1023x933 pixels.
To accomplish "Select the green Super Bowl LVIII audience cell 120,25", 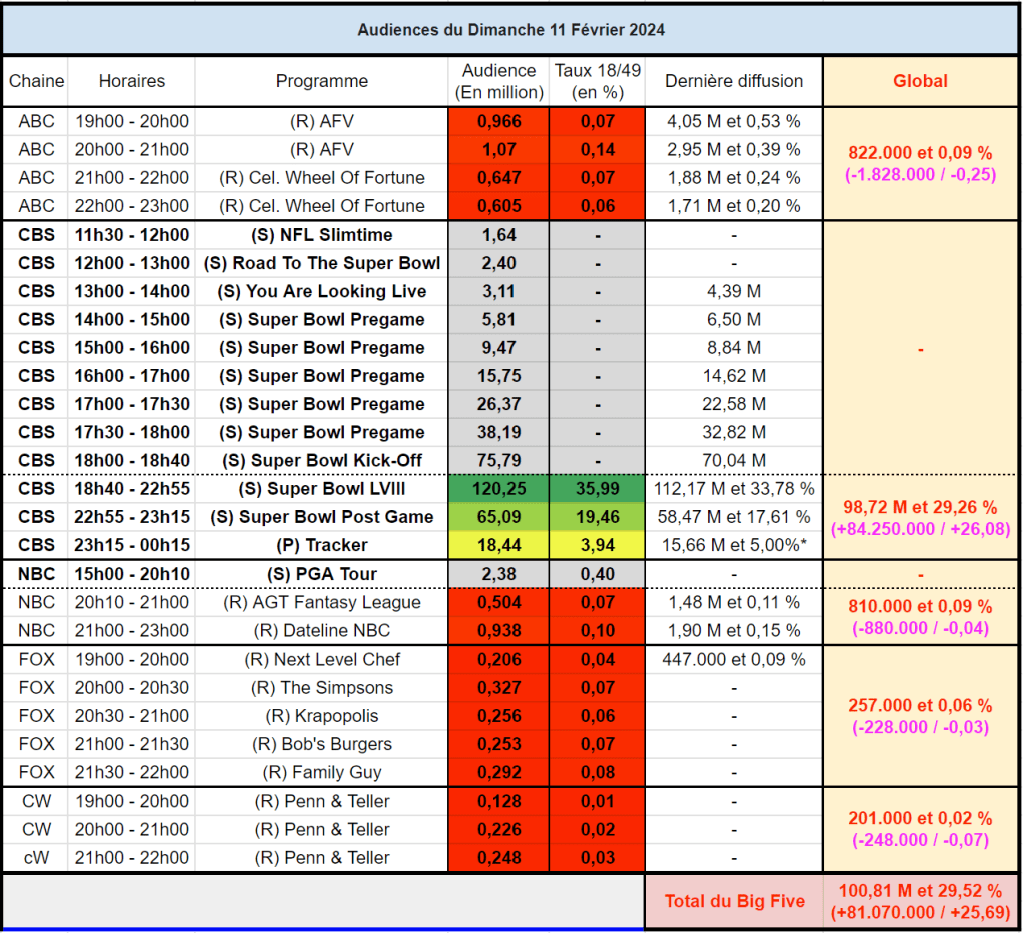I will [x=499, y=489].
